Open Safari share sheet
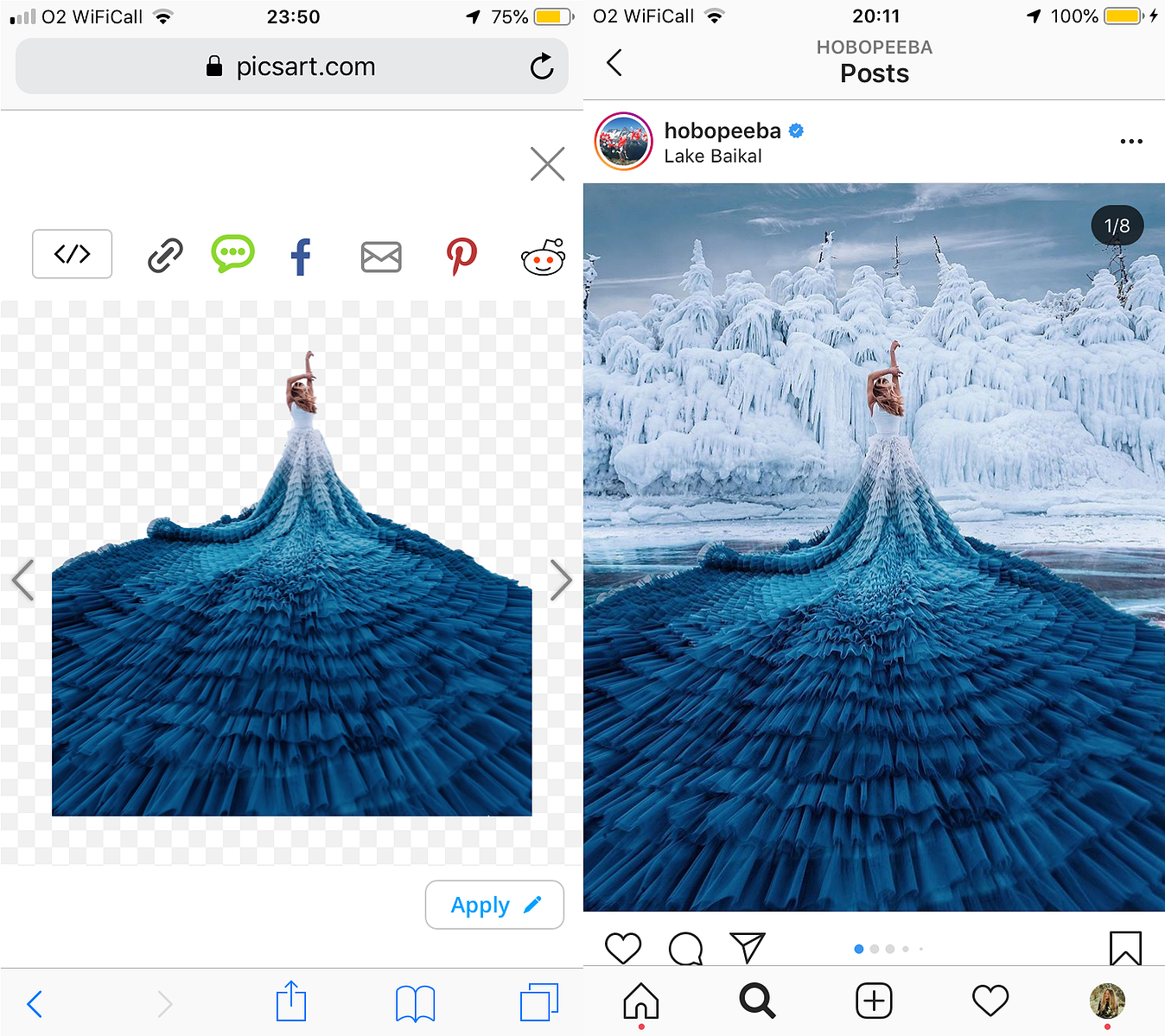 coord(291,1001)
